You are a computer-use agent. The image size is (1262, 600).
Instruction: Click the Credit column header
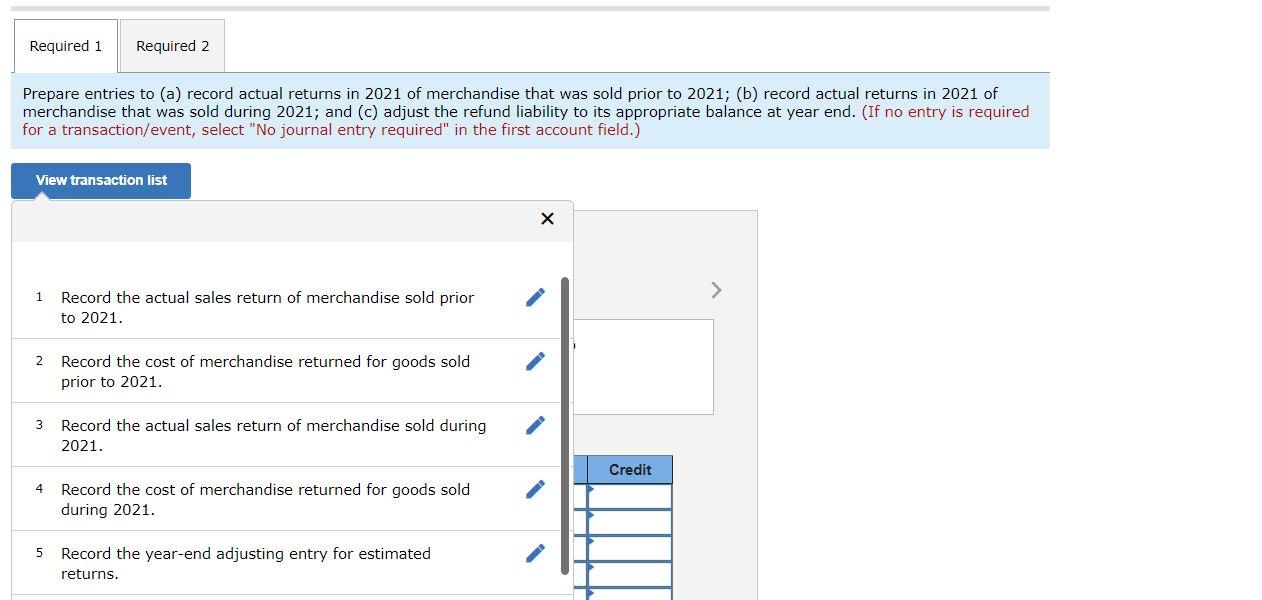(x=629, y=469)
